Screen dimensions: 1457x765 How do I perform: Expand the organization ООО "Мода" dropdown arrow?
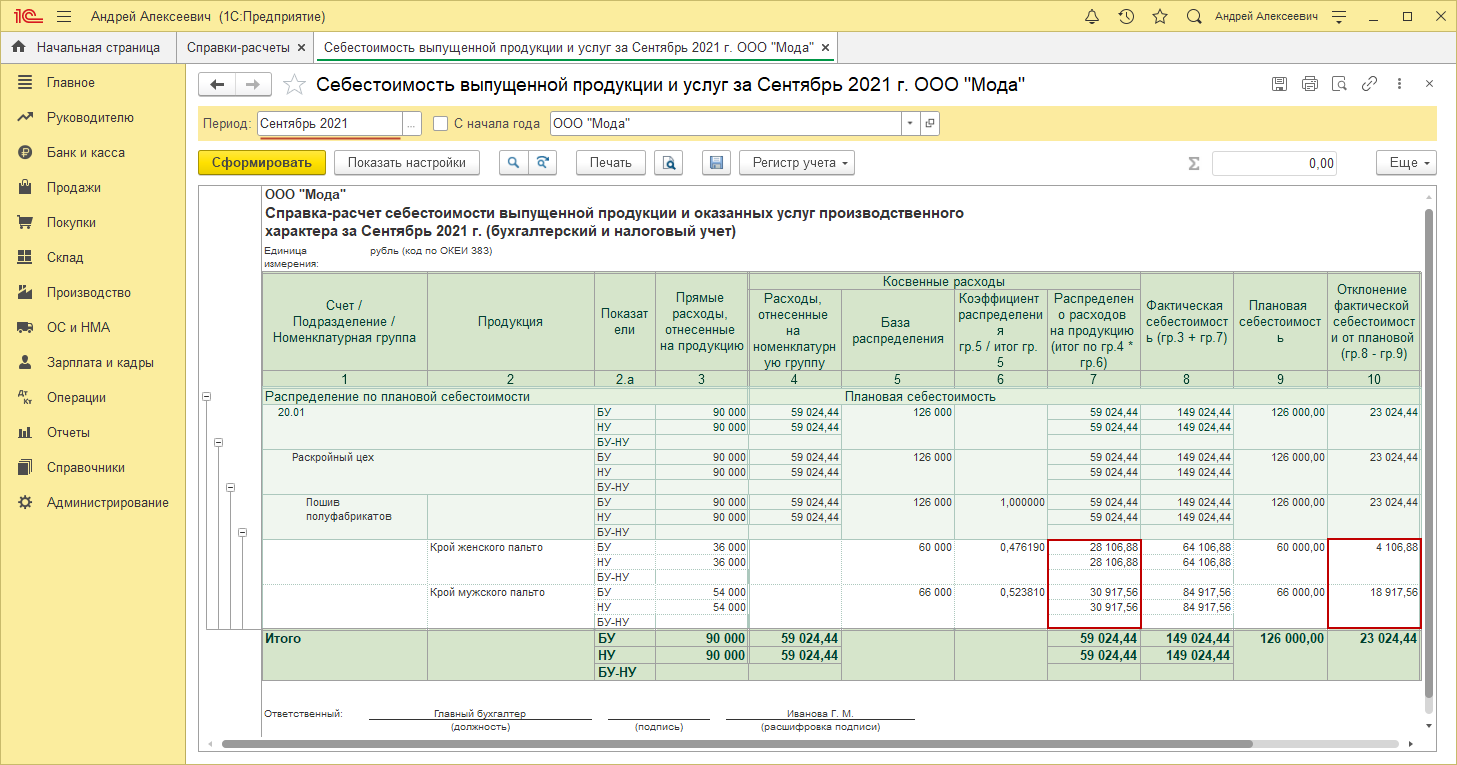pos(910,123)
